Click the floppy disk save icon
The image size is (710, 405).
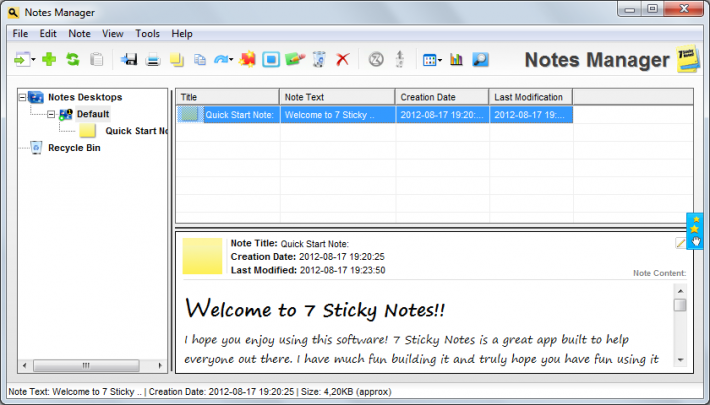click(x=129, y=59)
